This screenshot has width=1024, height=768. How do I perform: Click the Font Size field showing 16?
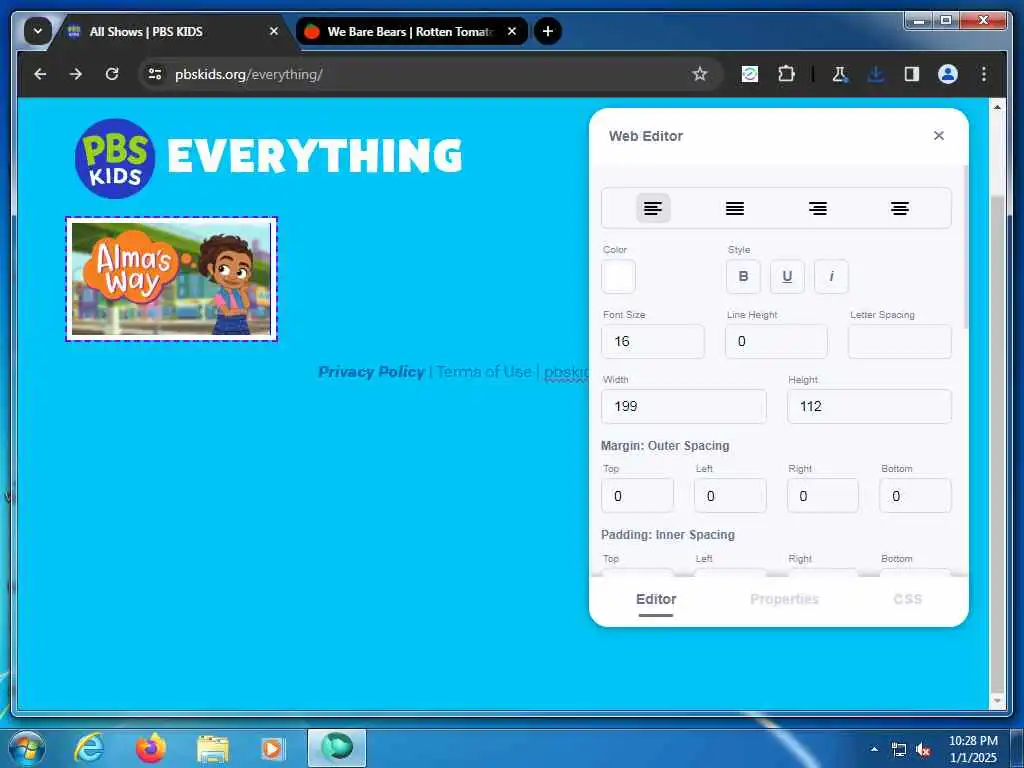tap(652, 341)
